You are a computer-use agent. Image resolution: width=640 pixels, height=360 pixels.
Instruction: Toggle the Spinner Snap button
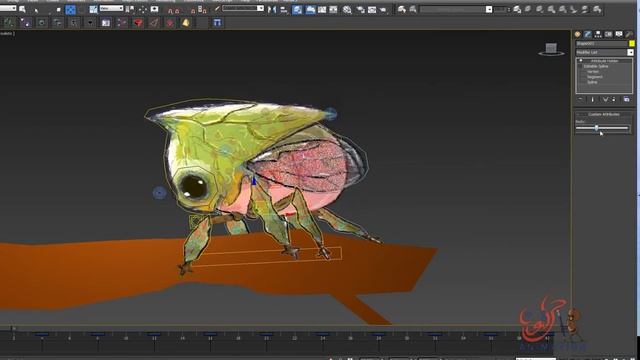point(202,9)
